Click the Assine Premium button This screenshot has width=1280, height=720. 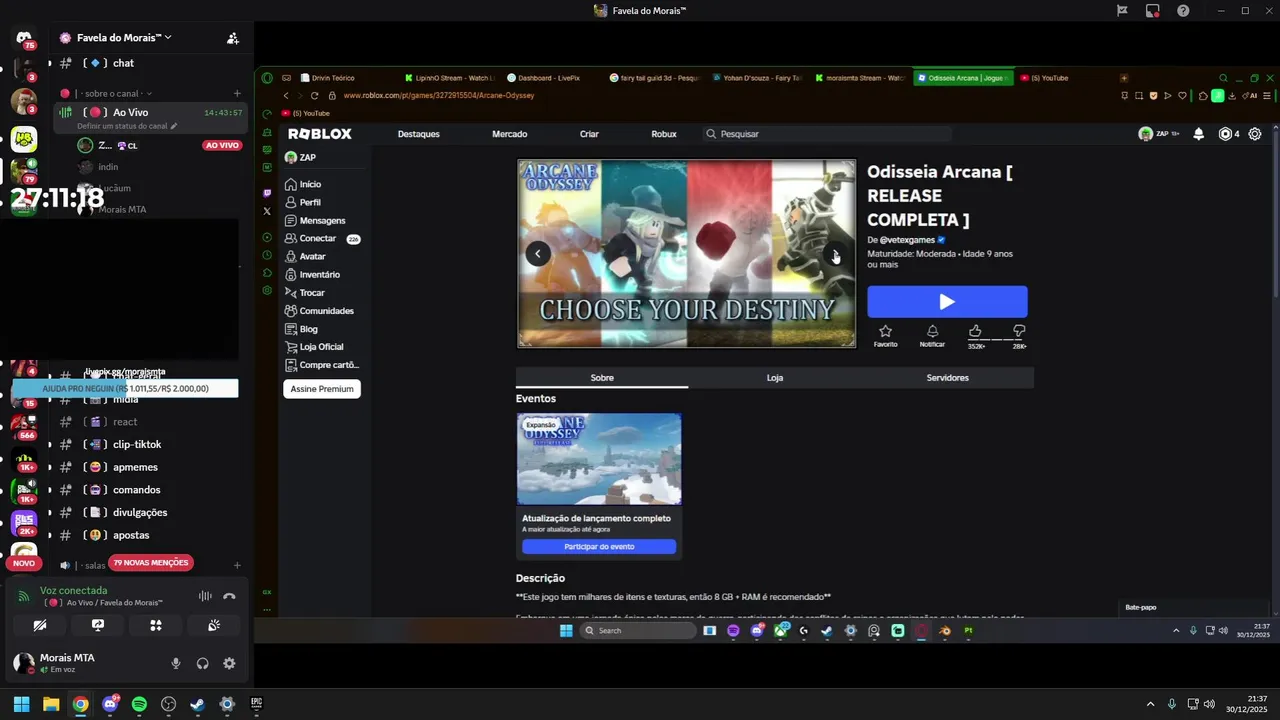click(x=322, y=389)
